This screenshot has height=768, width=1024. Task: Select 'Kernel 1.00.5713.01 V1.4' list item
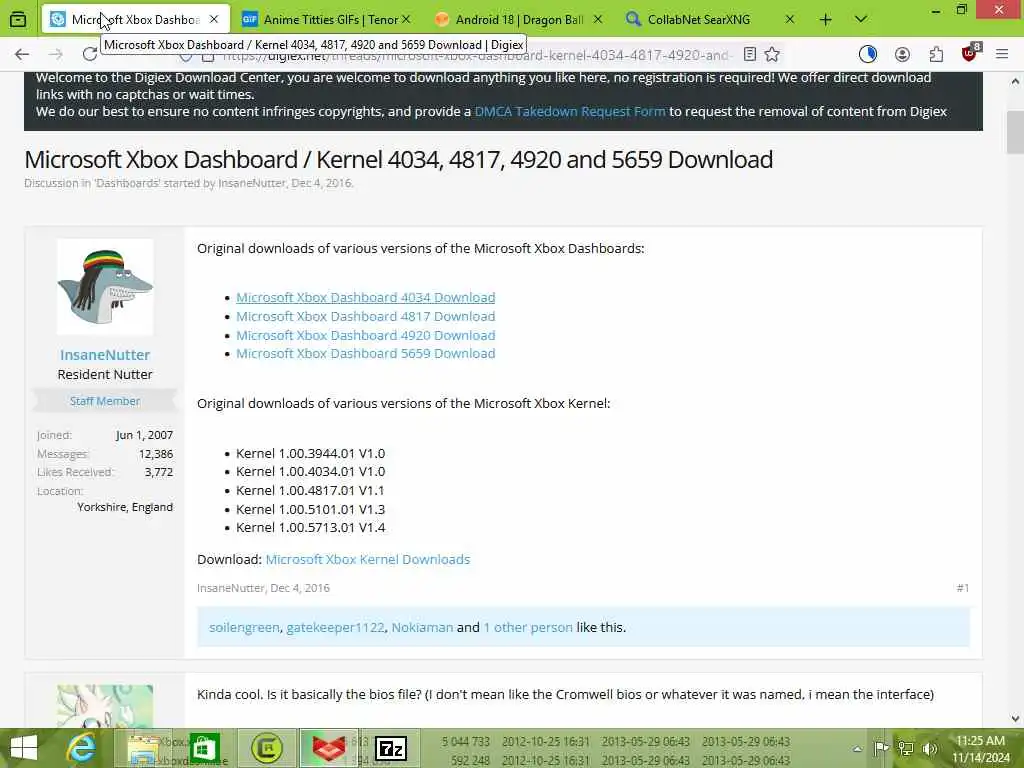310,528
